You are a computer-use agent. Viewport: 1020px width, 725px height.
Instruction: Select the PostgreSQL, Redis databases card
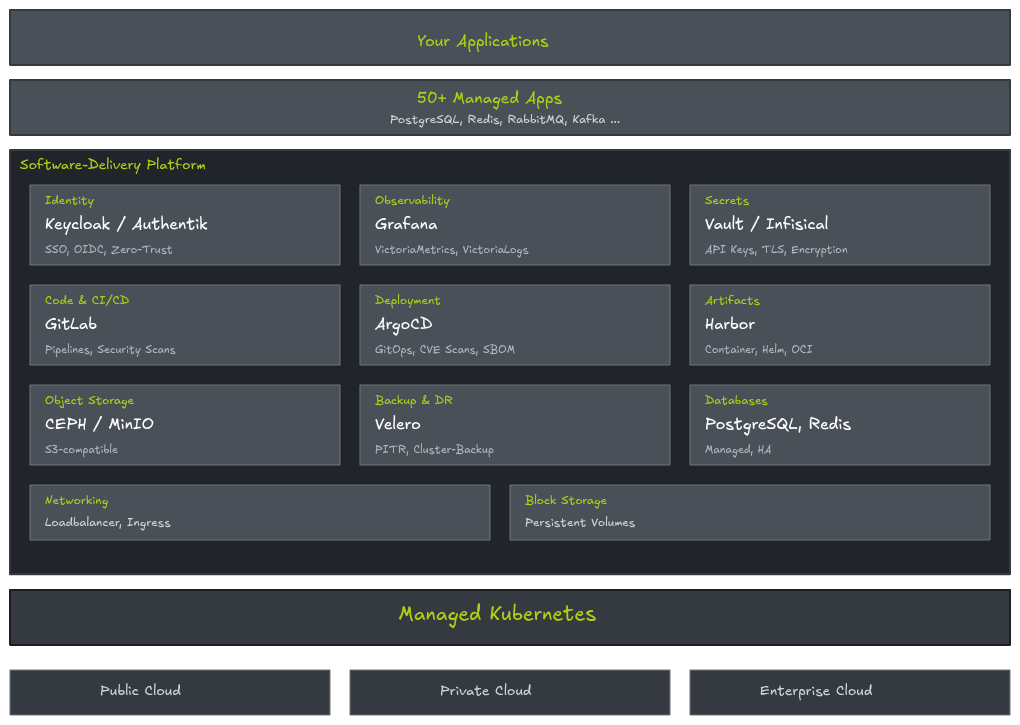[839, 425]
